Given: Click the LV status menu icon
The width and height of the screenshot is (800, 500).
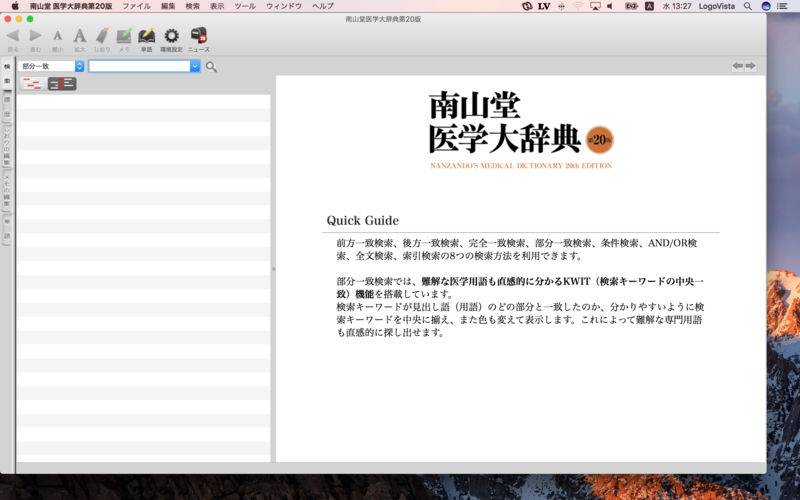Looking at the screenshot, I should (544, 6).
